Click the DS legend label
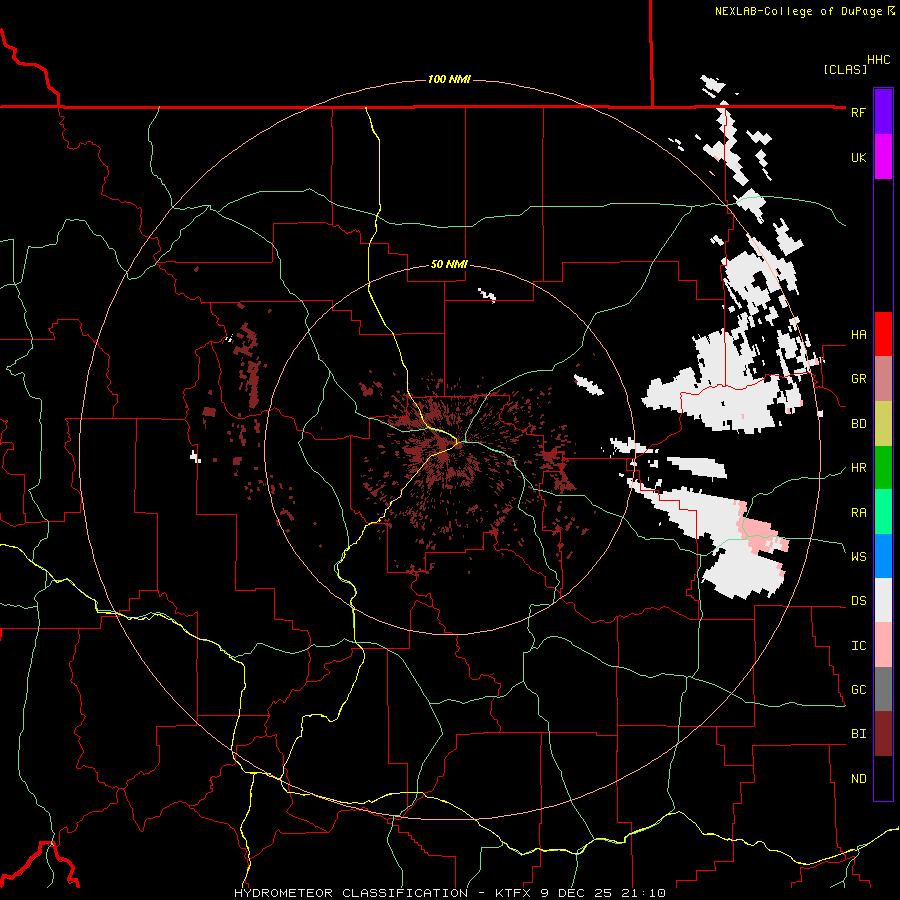 click(858, 601)
